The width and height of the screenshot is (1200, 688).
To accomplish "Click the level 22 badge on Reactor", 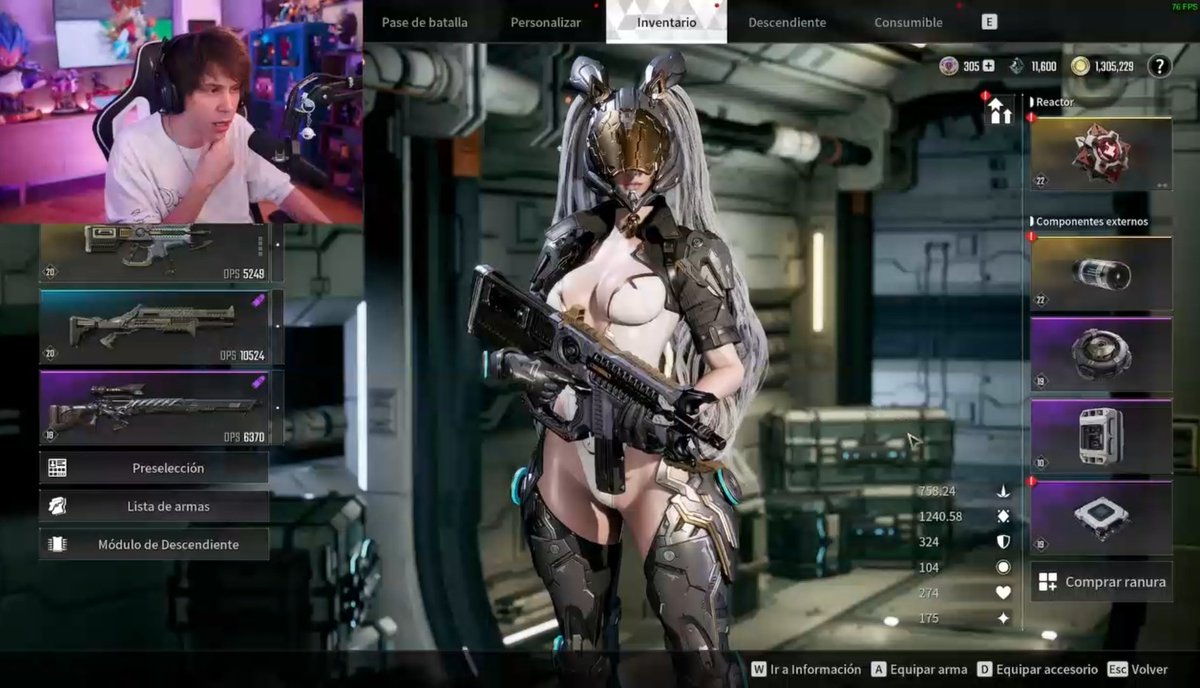I will [1041, 181].
